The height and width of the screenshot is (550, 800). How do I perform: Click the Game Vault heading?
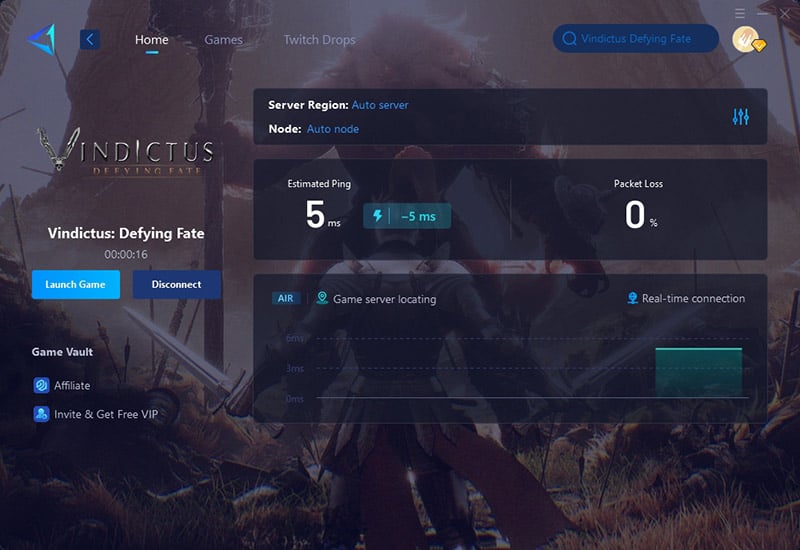[62, 352]
